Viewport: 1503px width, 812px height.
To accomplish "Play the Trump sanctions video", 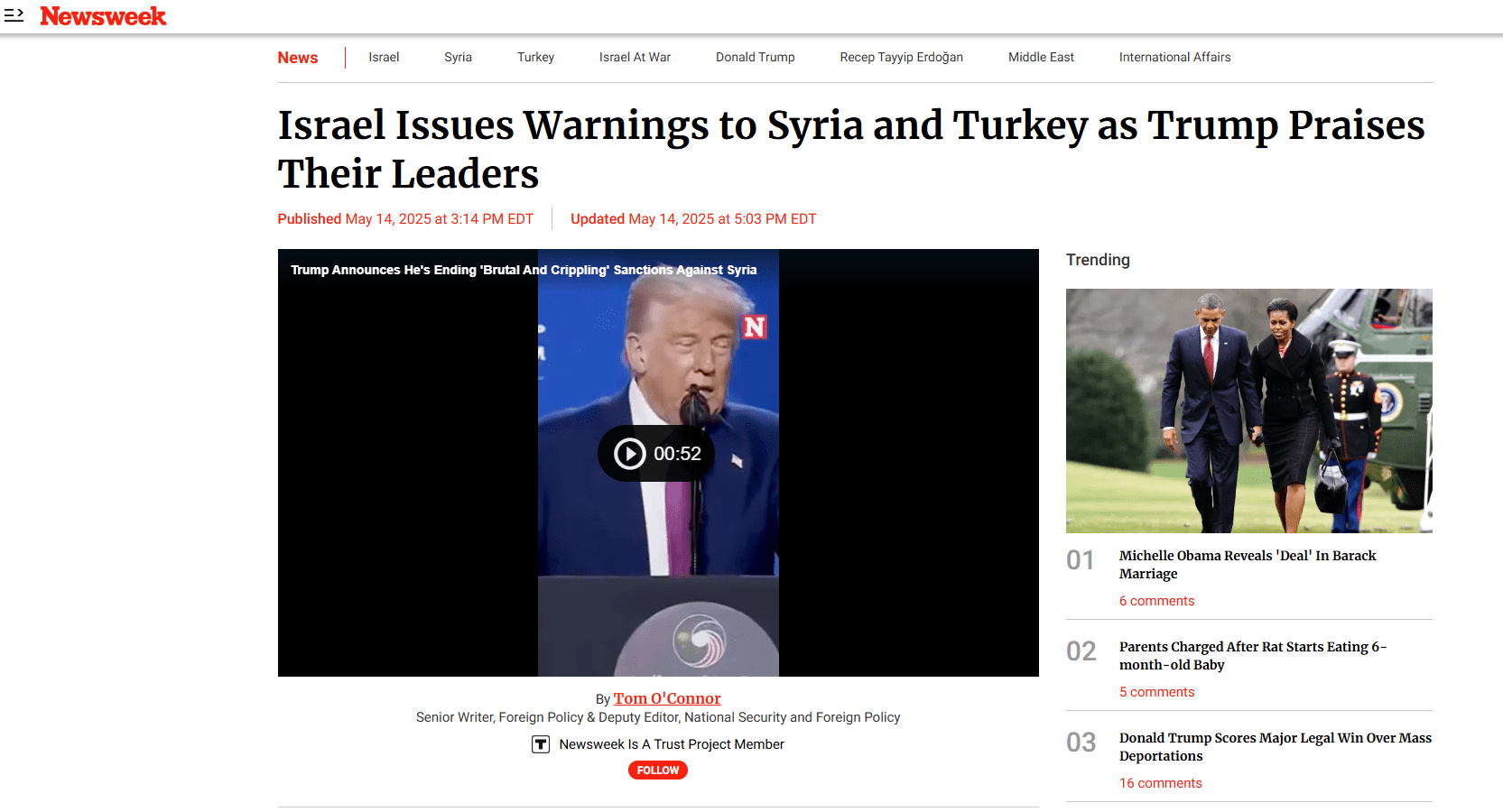I will point(656,453).
